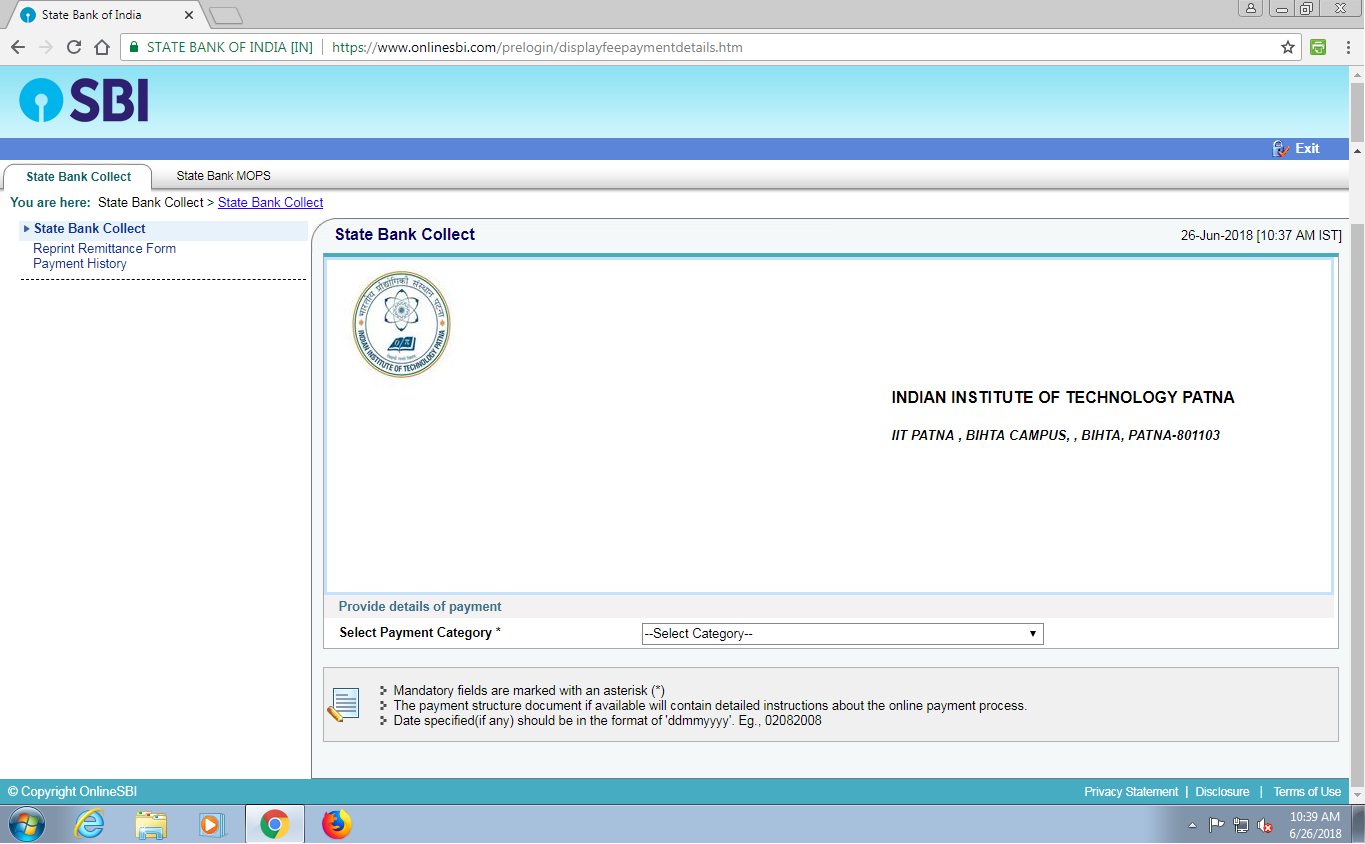The height and width of the screenshot is (844, 1365).
Task: Open Chrome three-dot menu
Action: [1348, 47]
